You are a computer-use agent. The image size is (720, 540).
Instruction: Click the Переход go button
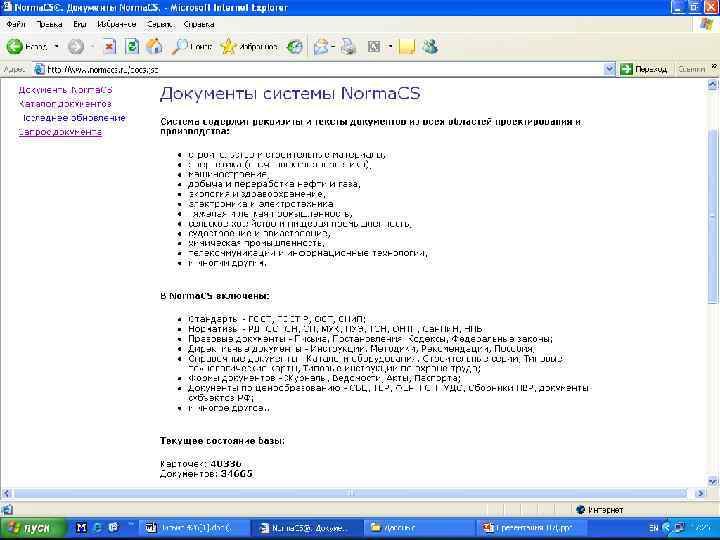coord(643,69)
